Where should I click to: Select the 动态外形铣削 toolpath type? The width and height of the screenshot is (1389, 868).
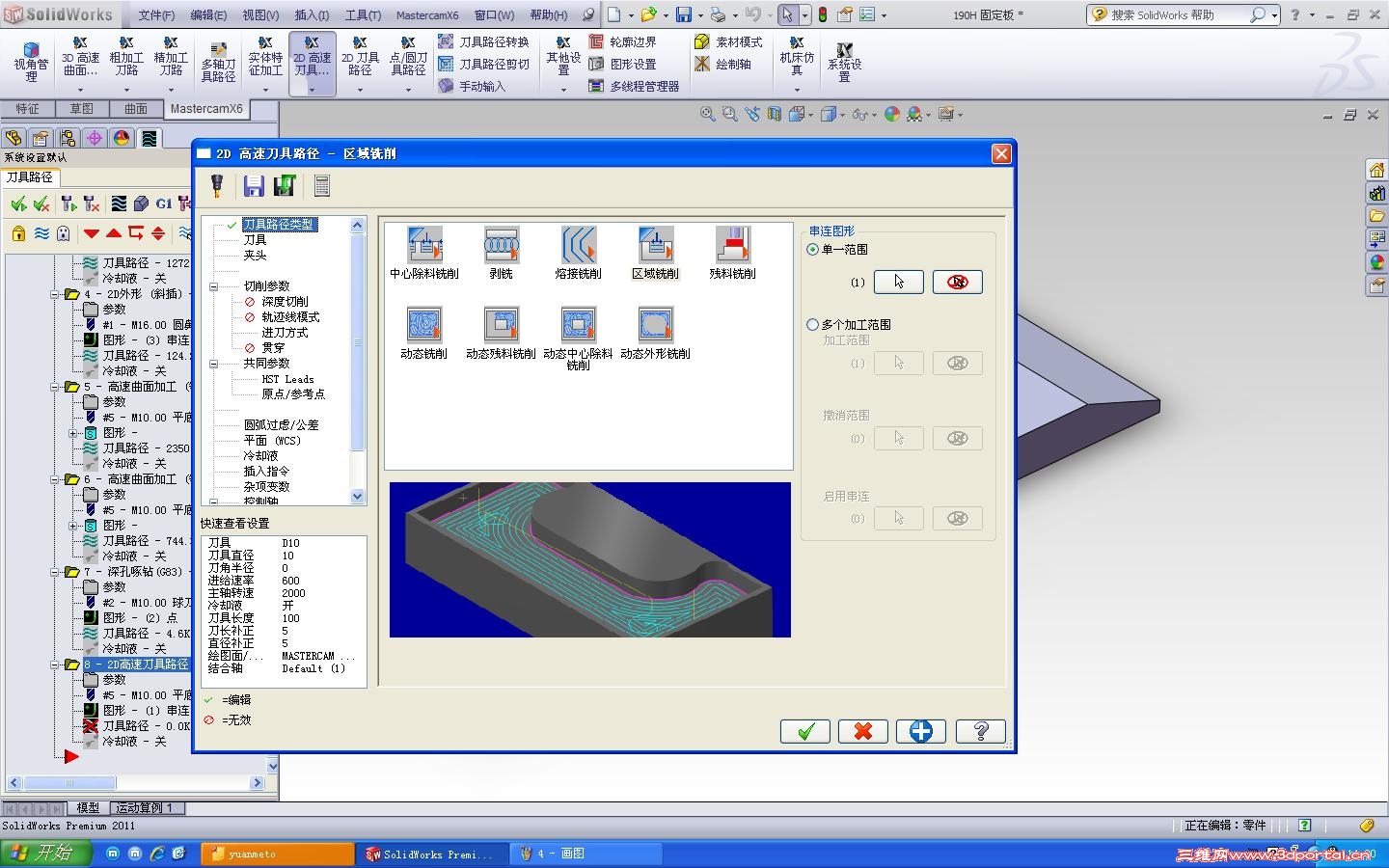655,333
